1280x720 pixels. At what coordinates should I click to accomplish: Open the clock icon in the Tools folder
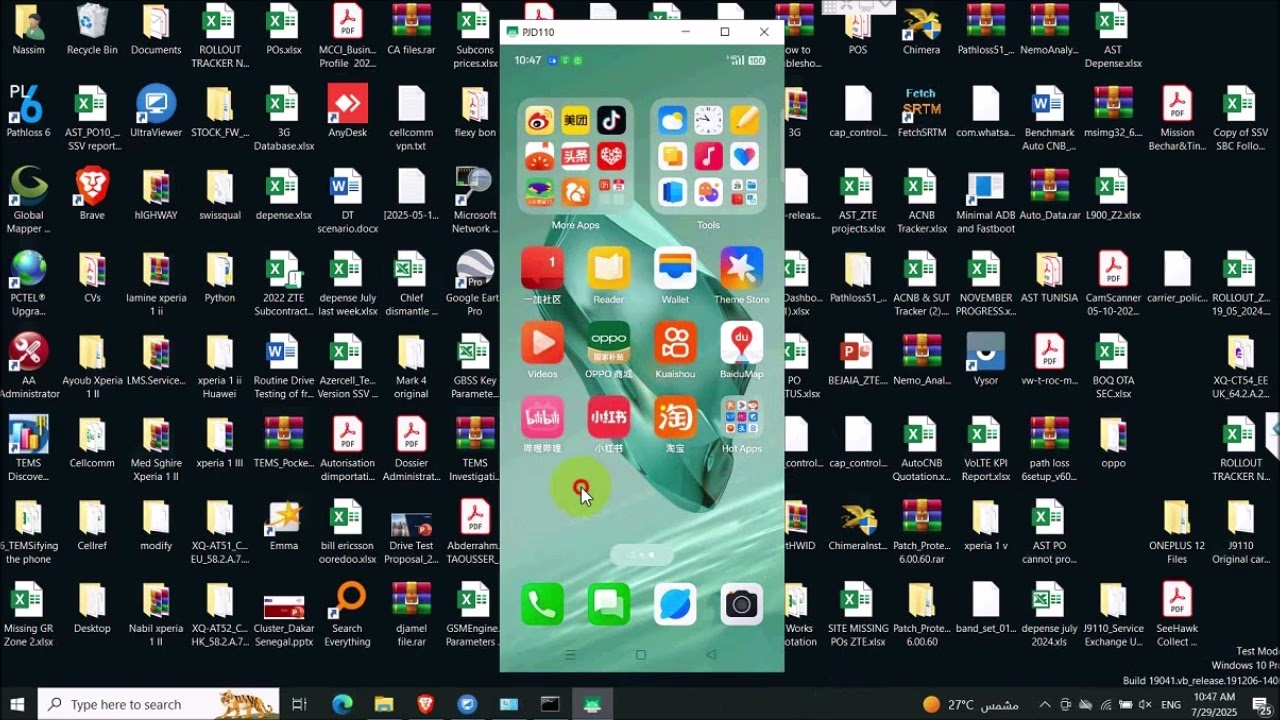[x=708, y=121]
